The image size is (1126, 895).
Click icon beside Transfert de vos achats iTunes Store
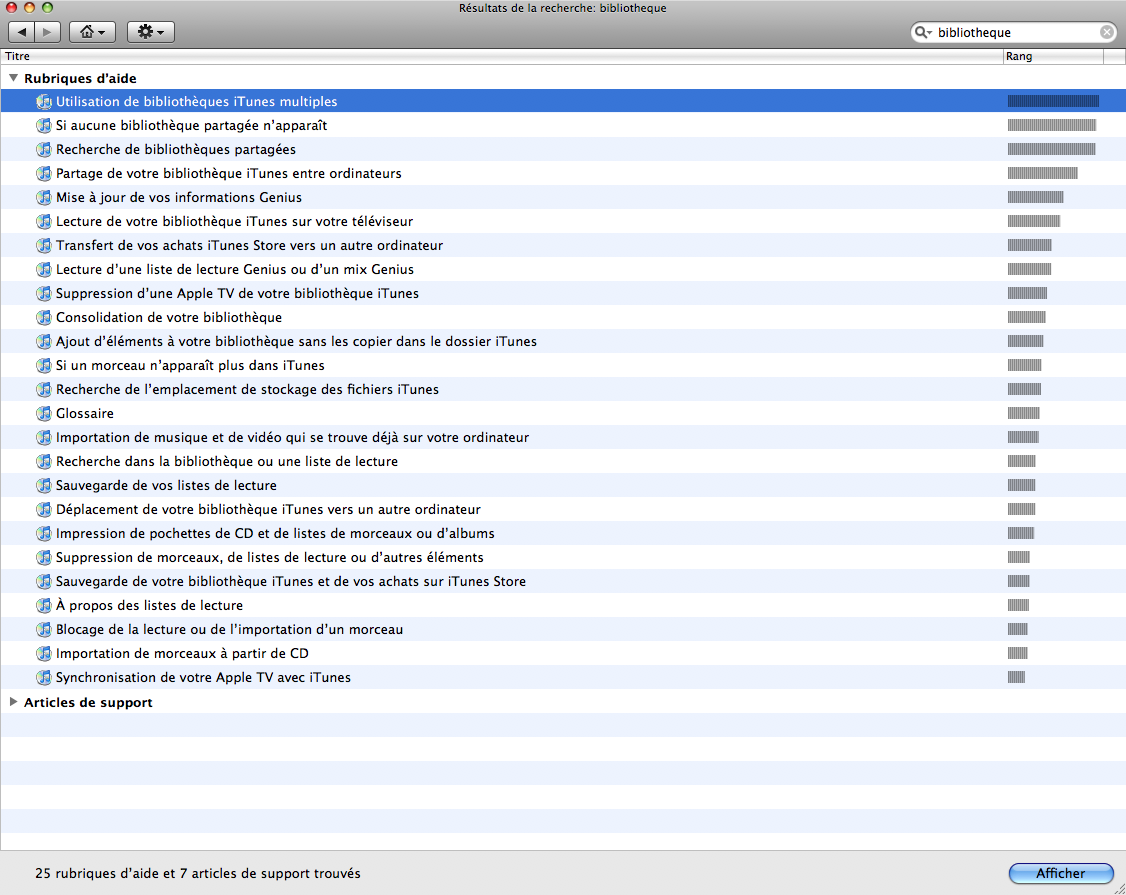tap(44, 245)
